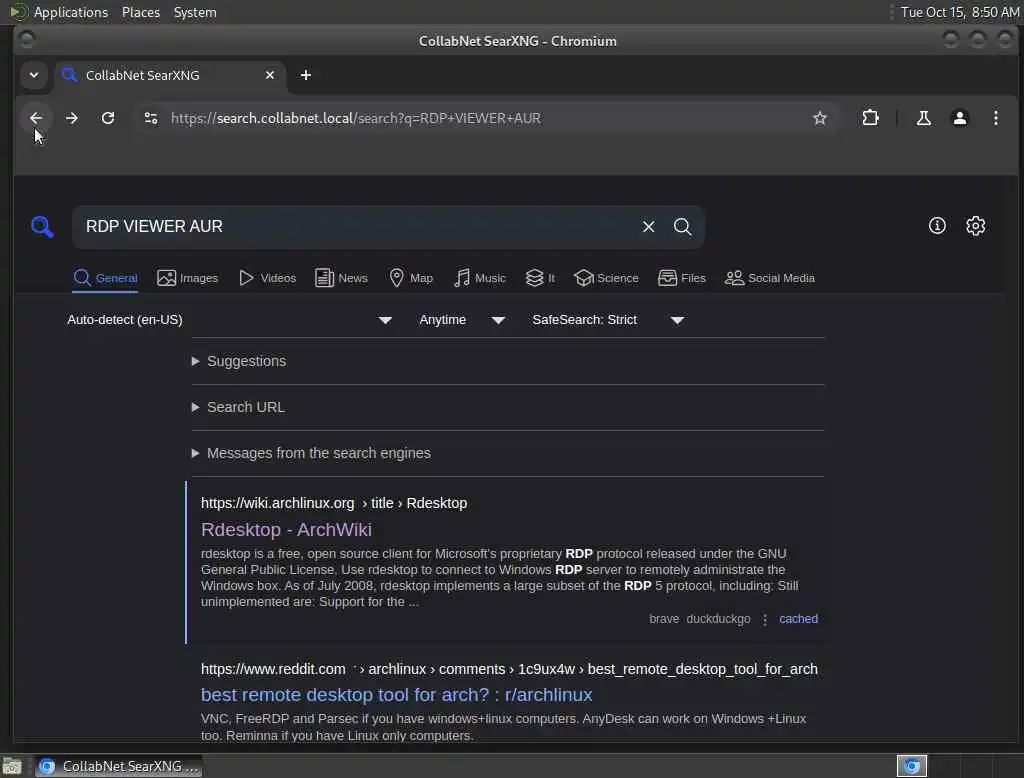Open the SafeSearch: Strict dropdown
Image resolution: width=1024 pixels, height=778 pixels.
click(x=608, y=320)
